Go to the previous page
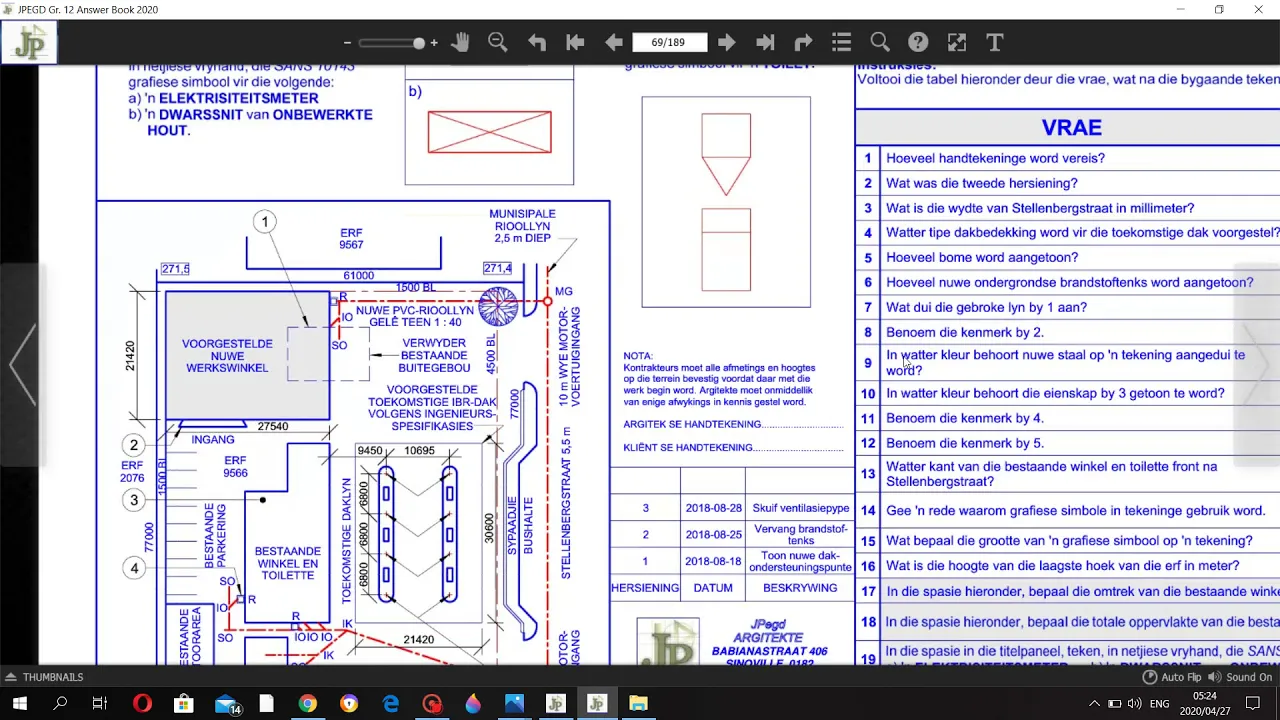1280x720 pixels. coord(613,42)
